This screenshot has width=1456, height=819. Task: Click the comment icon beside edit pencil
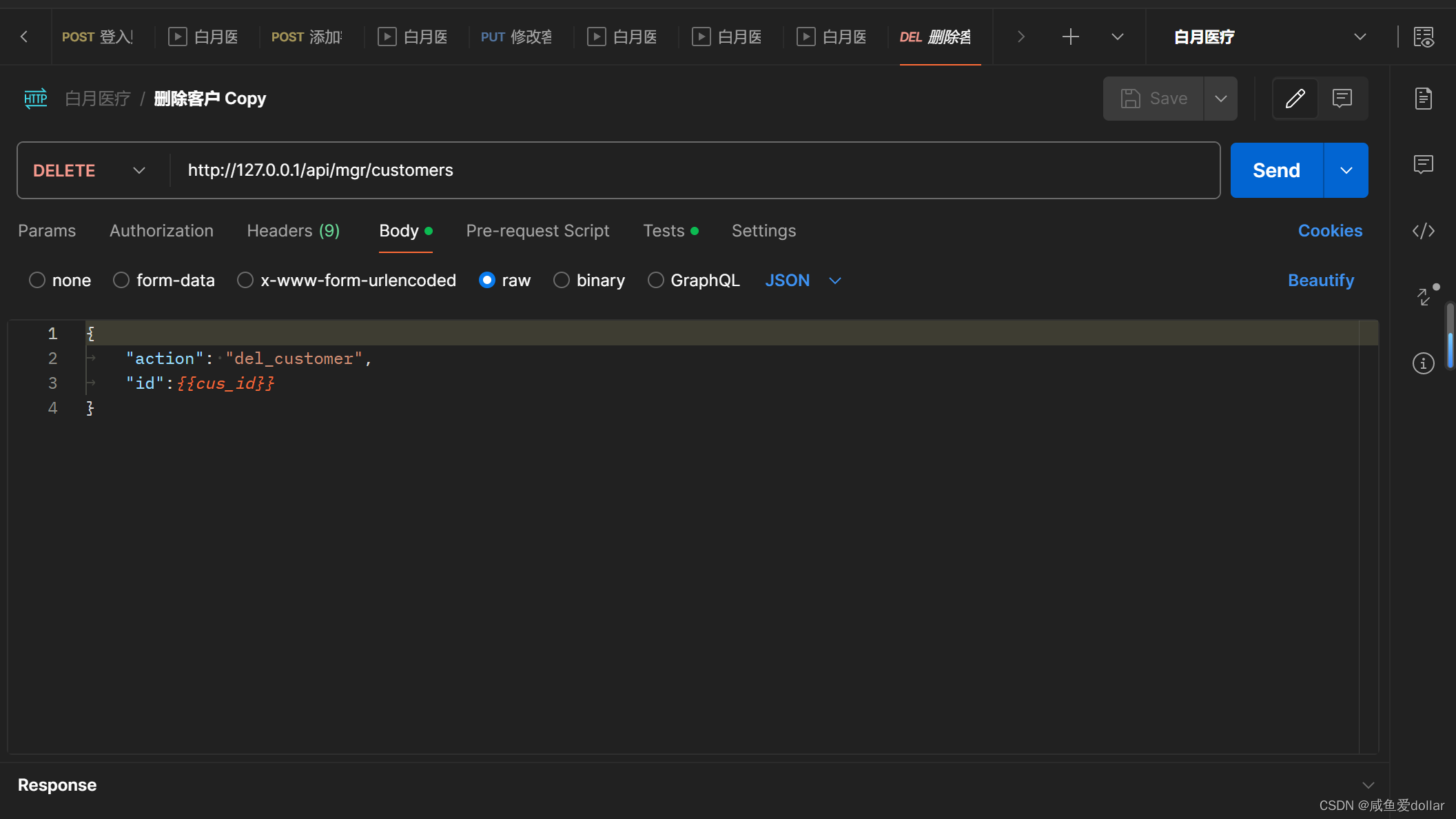(1342, 99)
